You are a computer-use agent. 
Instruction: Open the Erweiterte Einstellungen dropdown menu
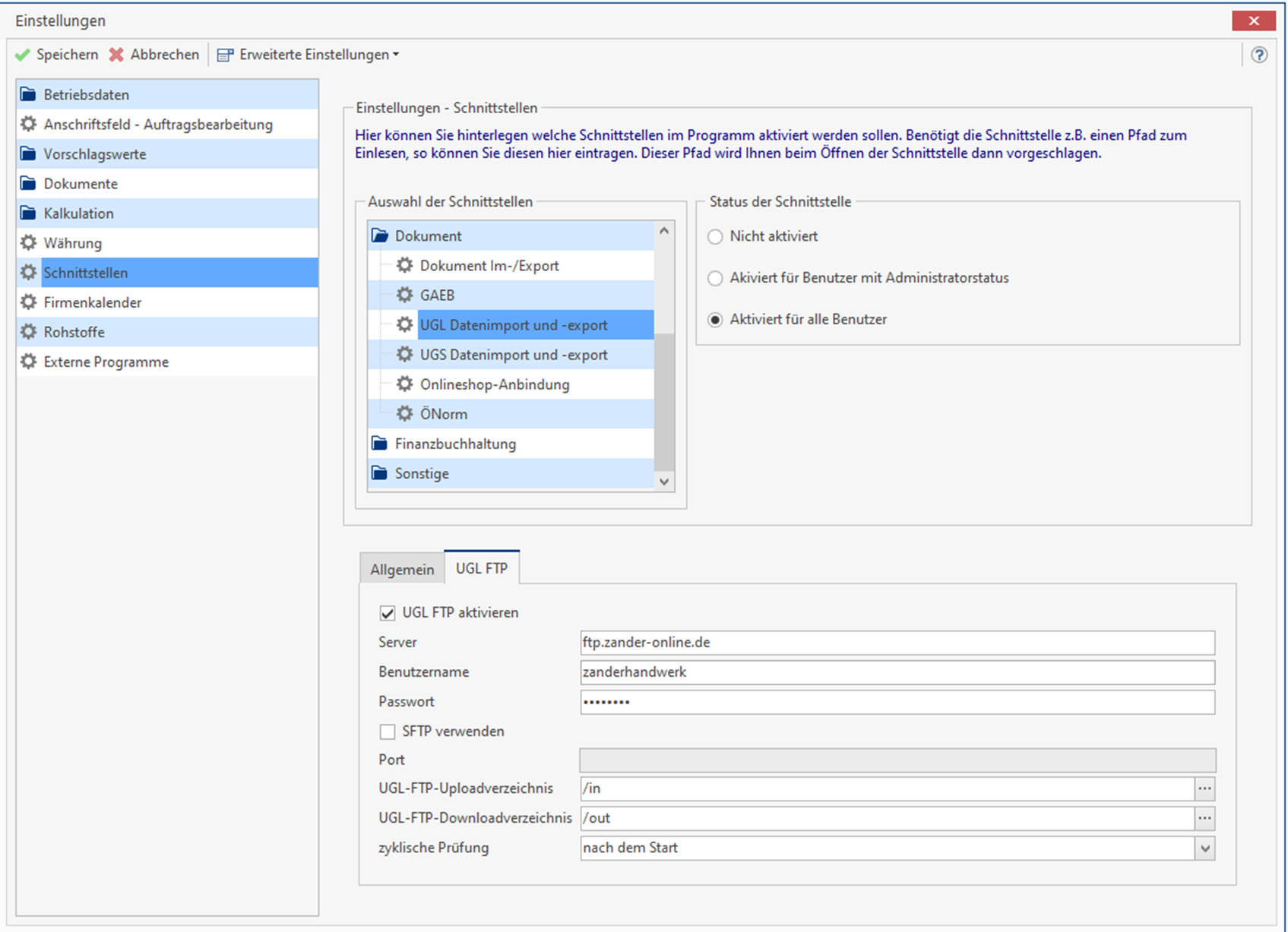coord(396,55)
